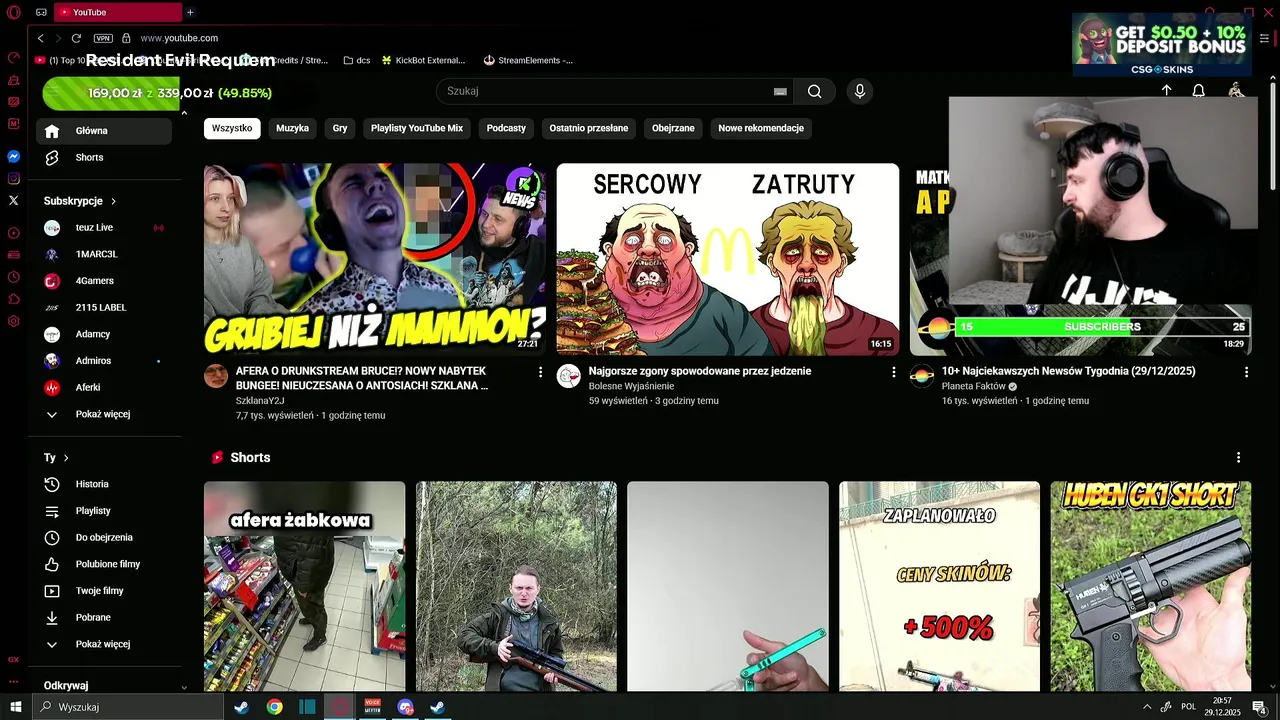Open the Shorts shelf options menu
Viewport: 1280px width, 720px height.
pyautogui.click(x=1238, y=457)
